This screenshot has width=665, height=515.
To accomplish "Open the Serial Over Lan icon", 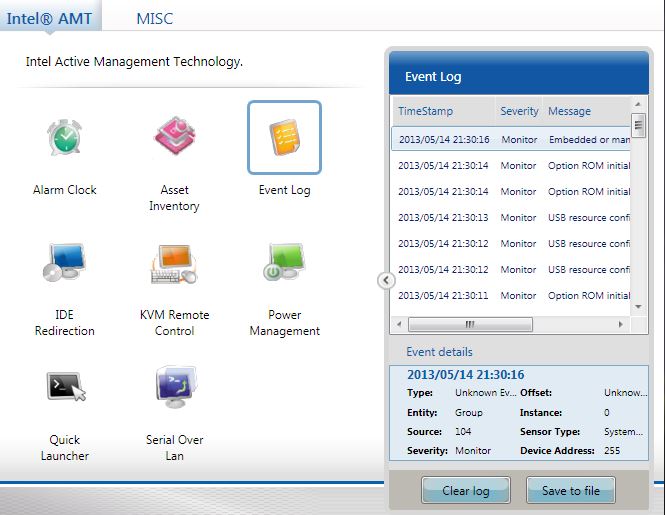I will pyautogui.click(x=176, y=386).
